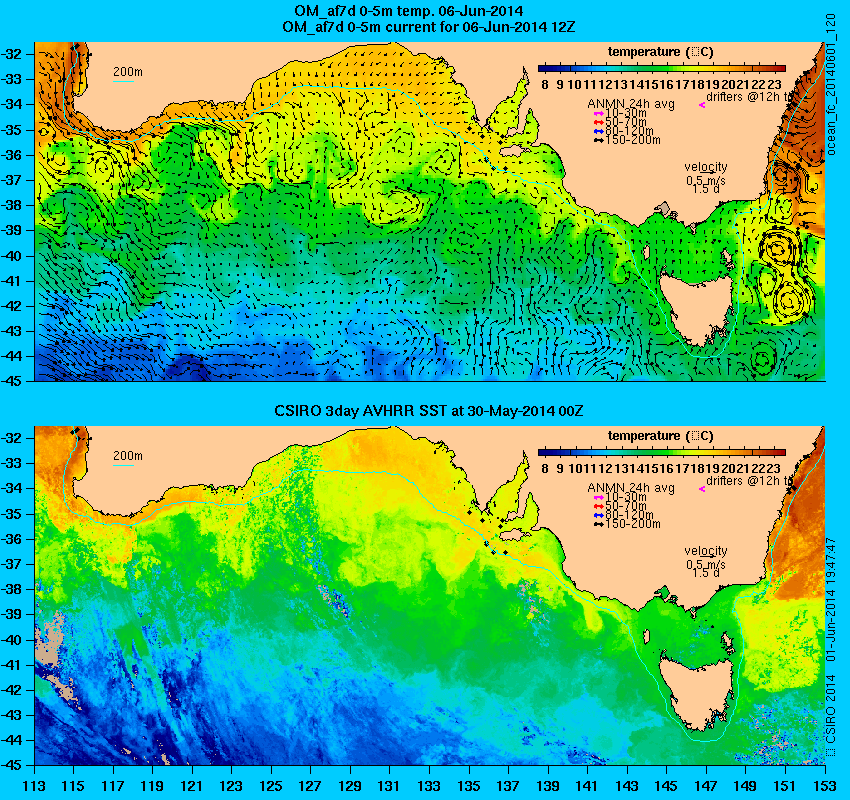Click the velocity scale arrow in forecast panel
This screenshot has height=800, width=850.
tap(707, 173)
